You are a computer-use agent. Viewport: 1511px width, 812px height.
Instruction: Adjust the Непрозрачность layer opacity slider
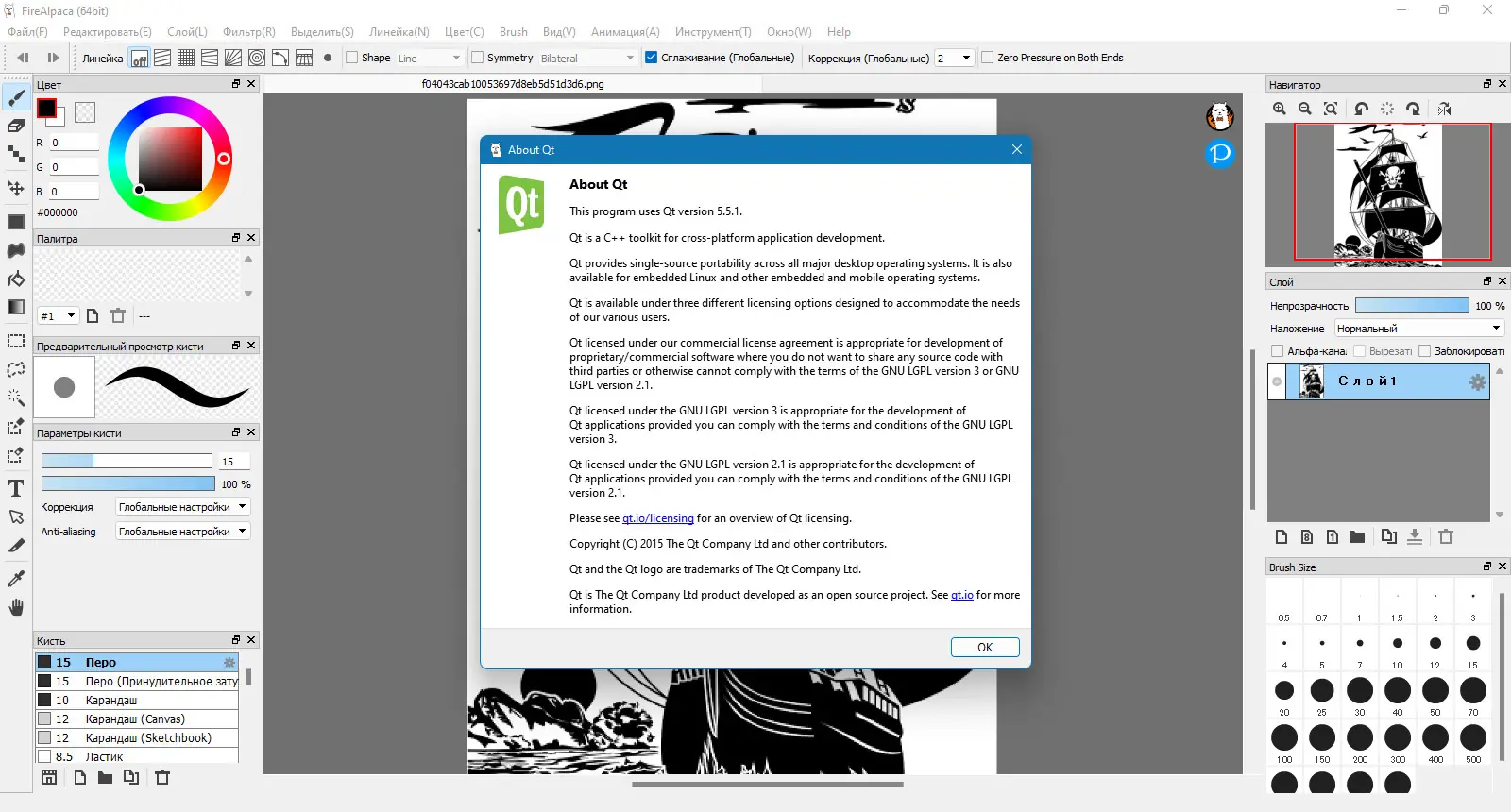1412,305
